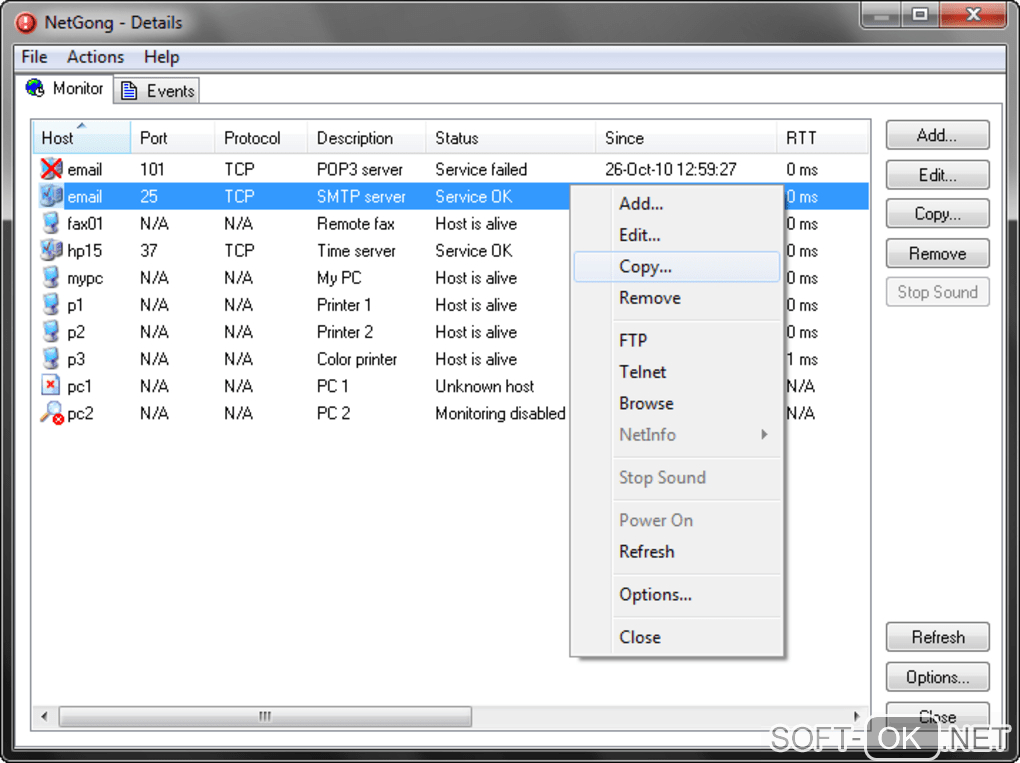Select Browse in the context menu
This screenshot has height=763, width=1020.
click(x=677, y=403)
